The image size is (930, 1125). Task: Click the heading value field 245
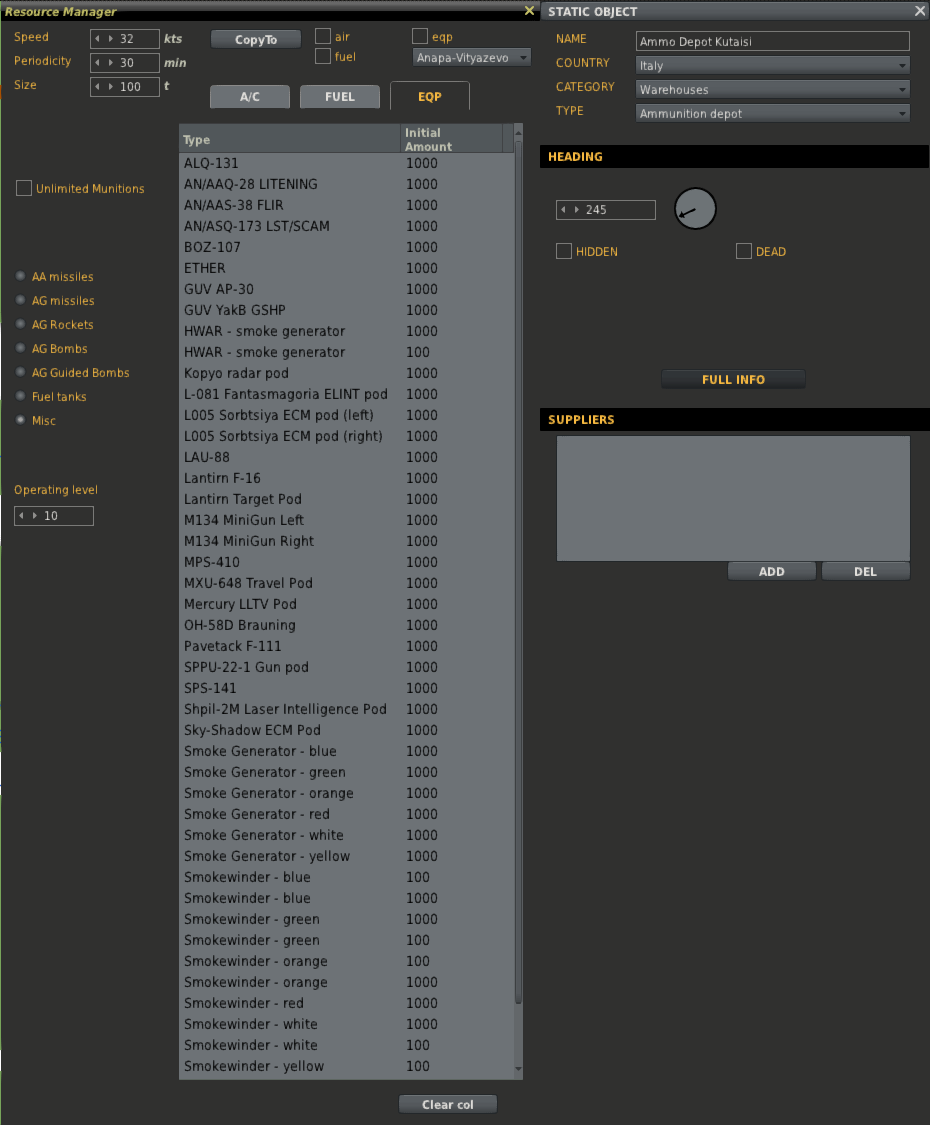pyautogui.click(x=606, y=210)
